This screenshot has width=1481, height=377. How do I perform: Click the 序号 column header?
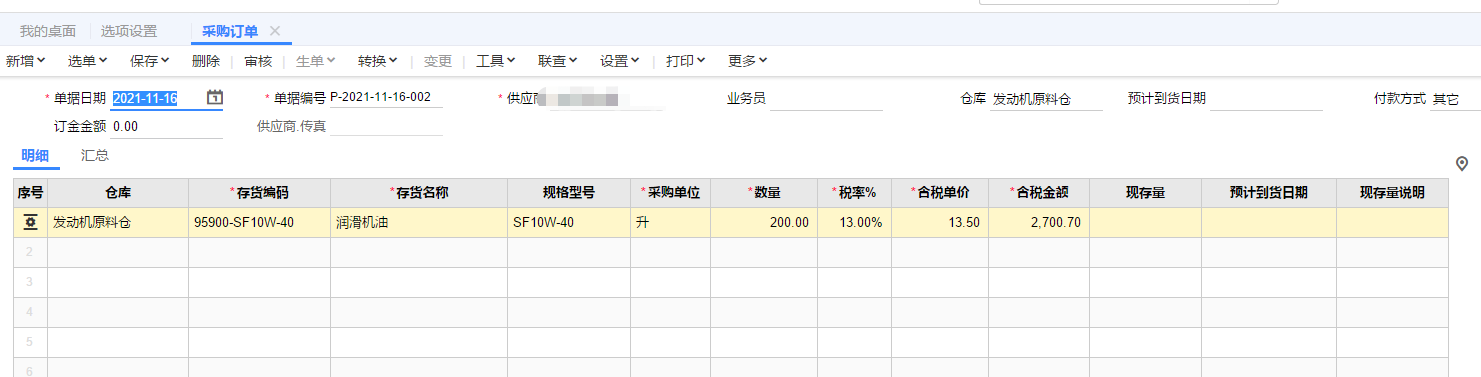click(31, 193)
